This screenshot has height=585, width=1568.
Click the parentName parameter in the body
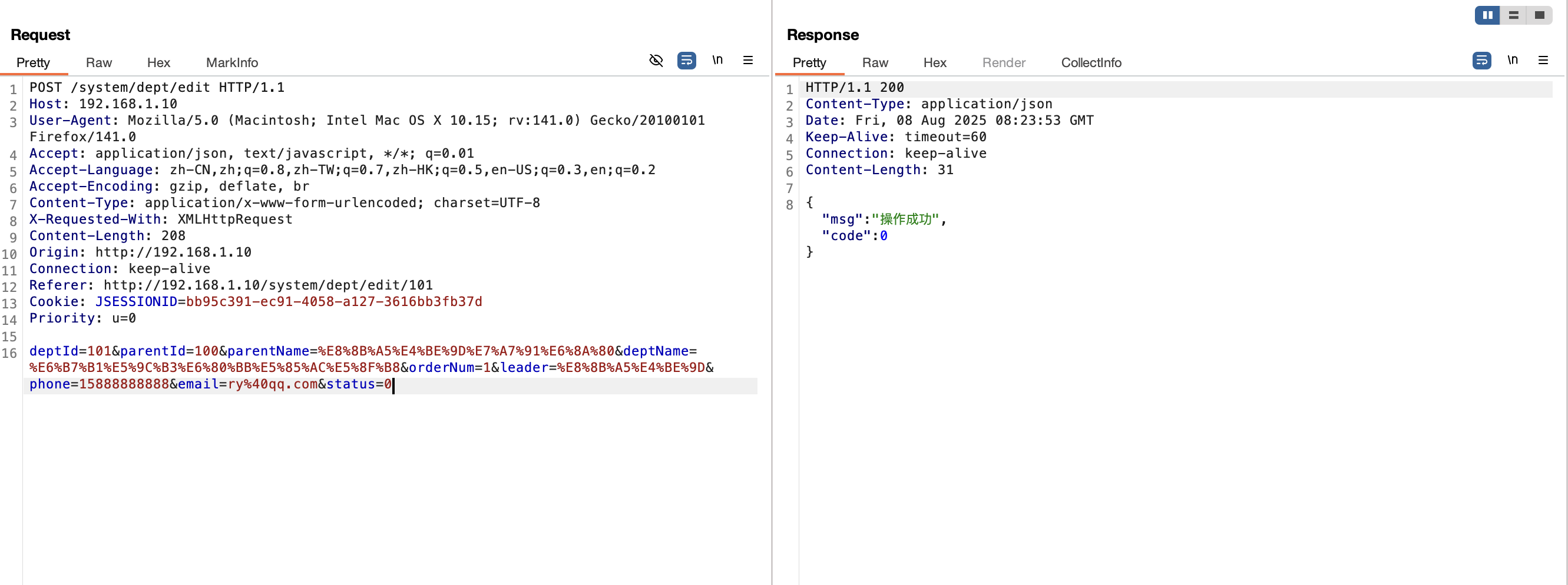coord(421,351)
